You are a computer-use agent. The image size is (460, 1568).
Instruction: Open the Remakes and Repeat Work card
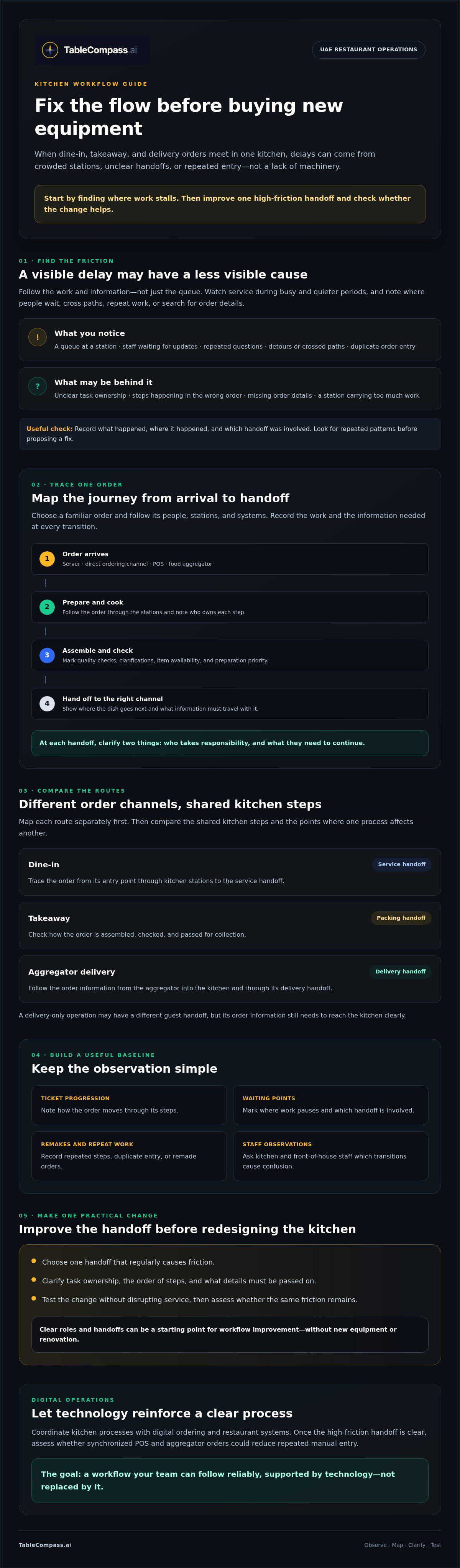(129, 1156)
